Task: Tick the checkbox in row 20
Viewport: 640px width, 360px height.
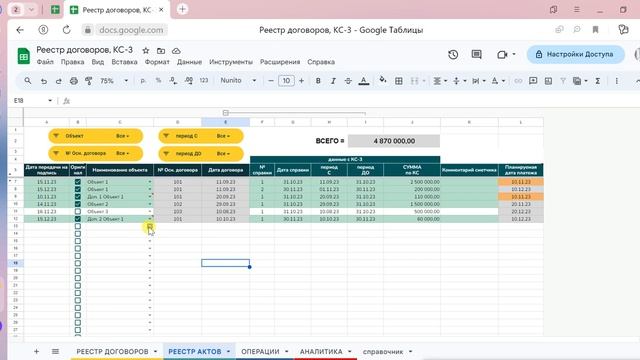Action: click(78, 278)
